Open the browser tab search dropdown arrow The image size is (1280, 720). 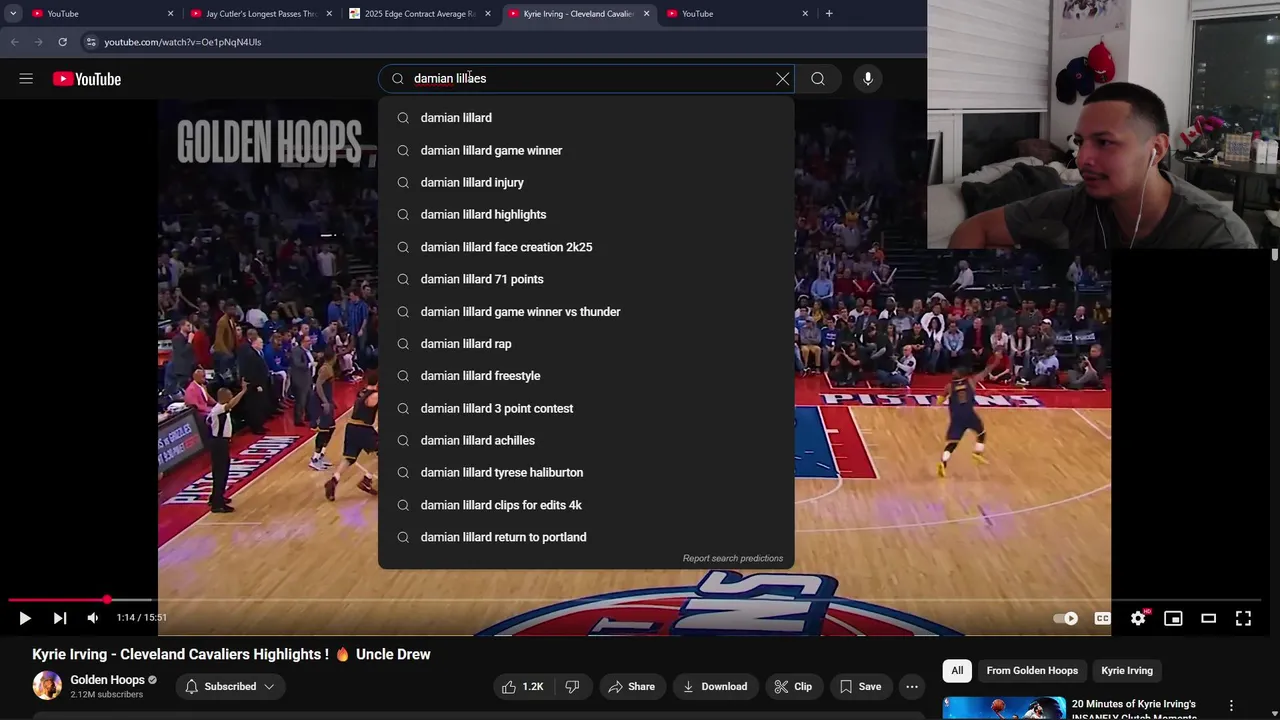(13, 14)
